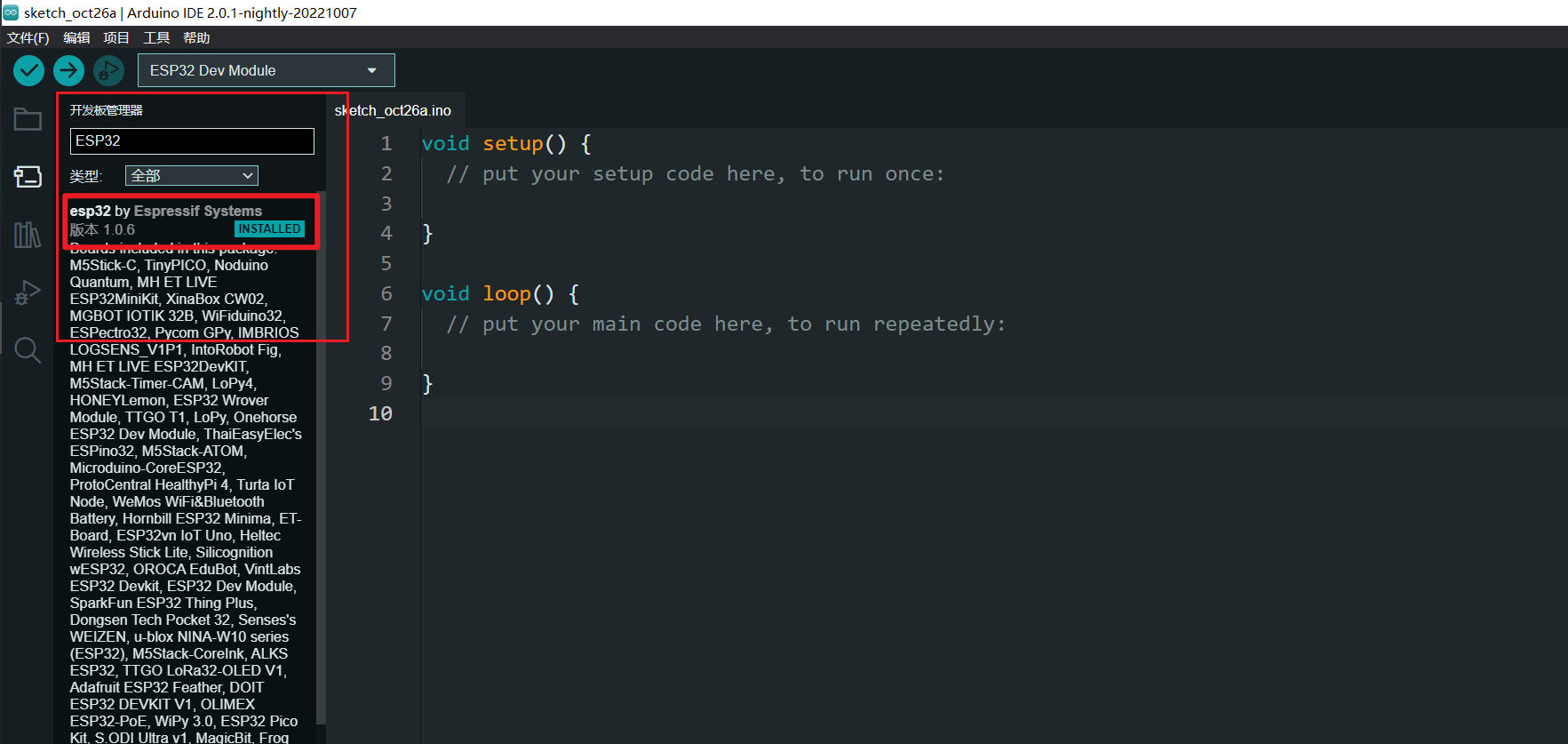Viewport: 1568px width, 744px height.
Task: Click the closing brace on line 9
Action: point(427,384)
